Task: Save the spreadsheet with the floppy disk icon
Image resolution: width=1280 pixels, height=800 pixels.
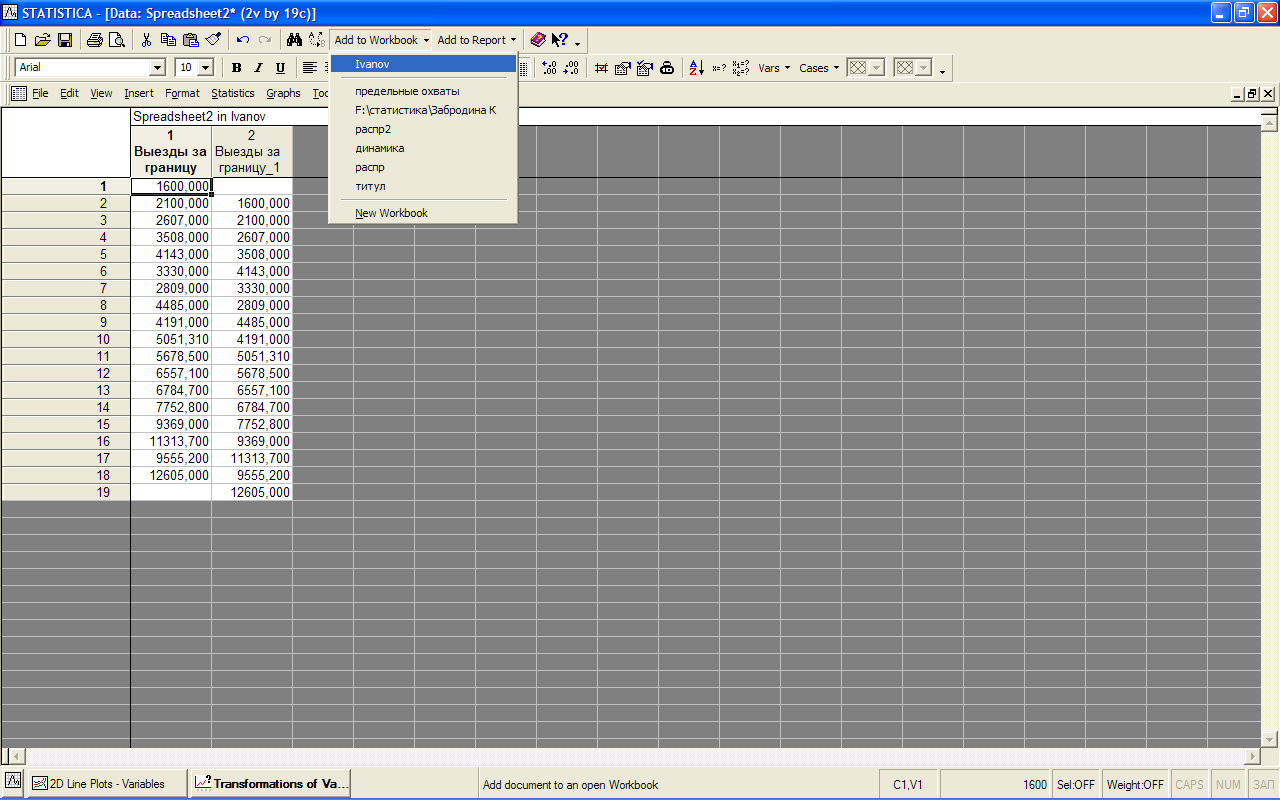Action: click(x=64, y=40)
